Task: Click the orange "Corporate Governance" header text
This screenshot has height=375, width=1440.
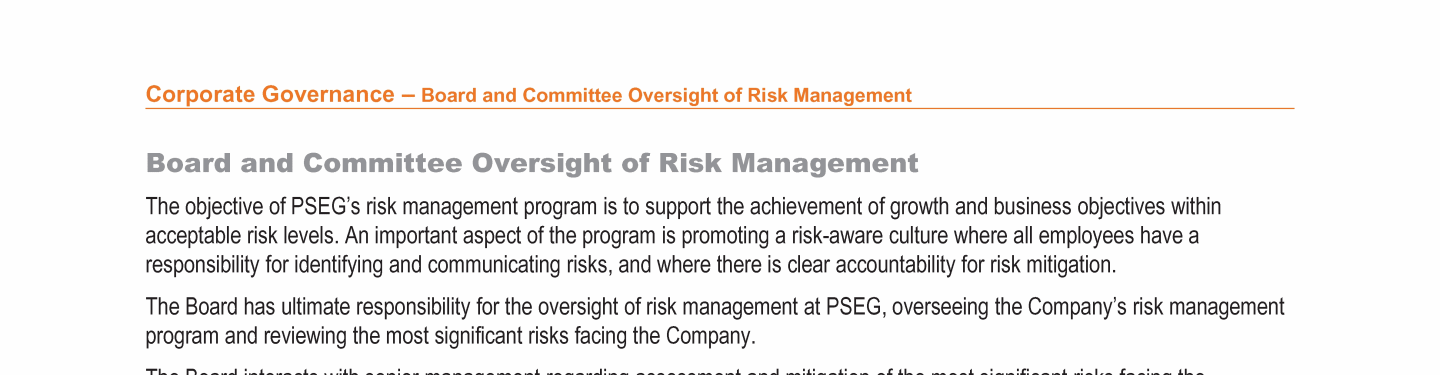Action: 270,95
